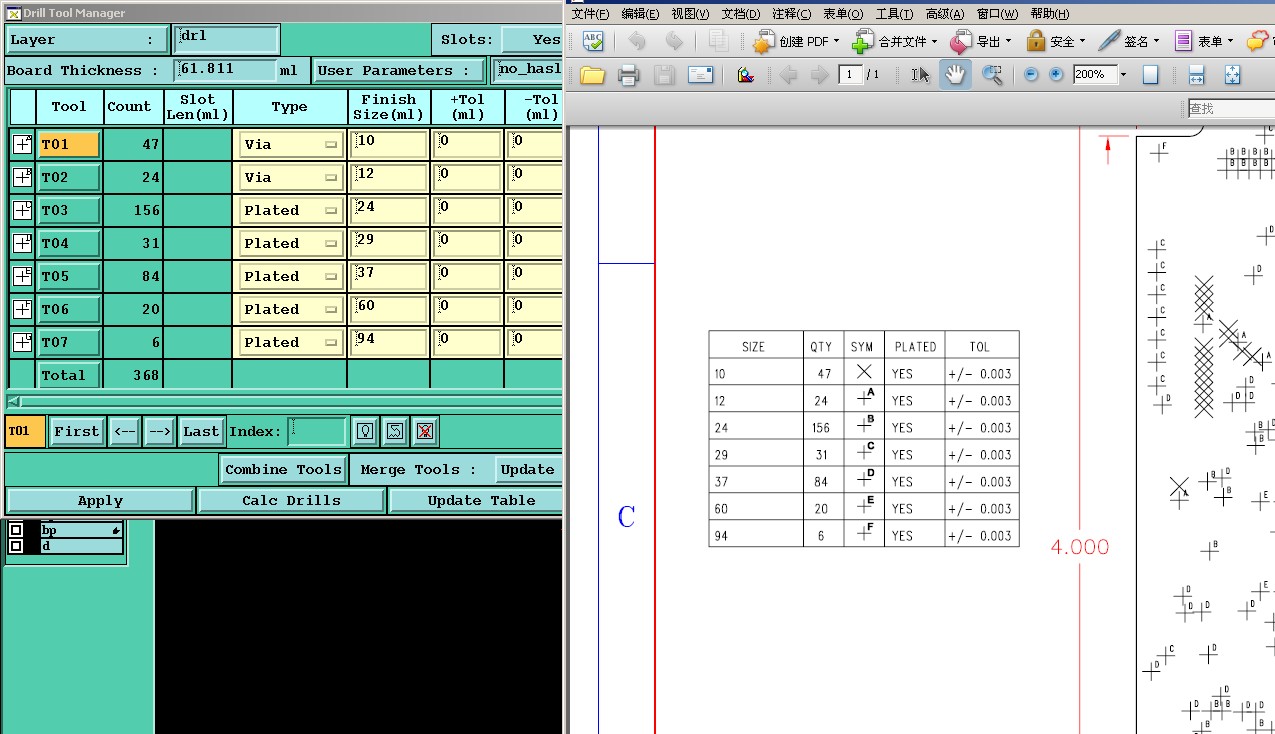1275x734 pixels.
Task: Click the zoom out minus icon
Action: [x=1032, y=75]
